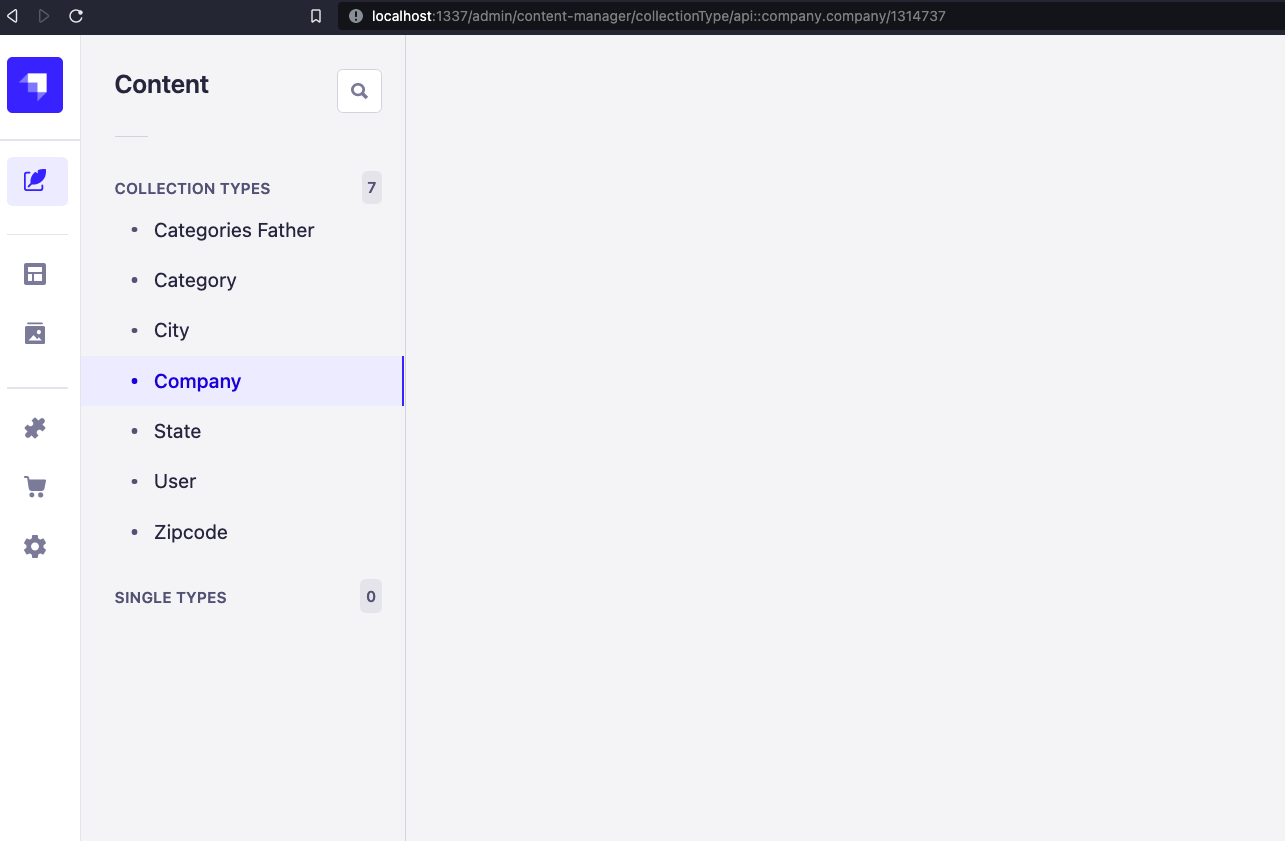The height and width of the screenshot is (841, 1285).
Task: Open the Settings gear icon
Action: (35, 546)
